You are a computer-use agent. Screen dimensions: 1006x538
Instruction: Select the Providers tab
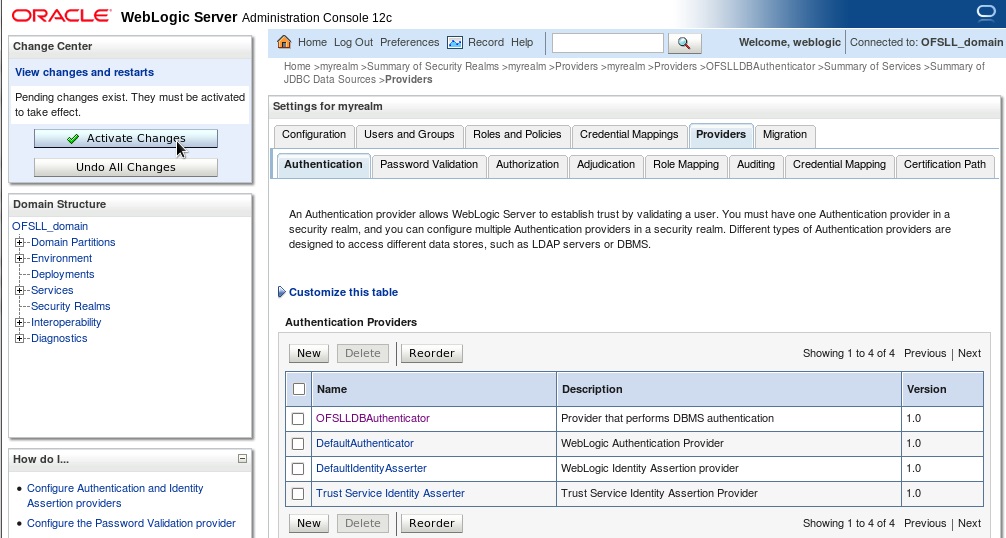click(x=720, y=135)
